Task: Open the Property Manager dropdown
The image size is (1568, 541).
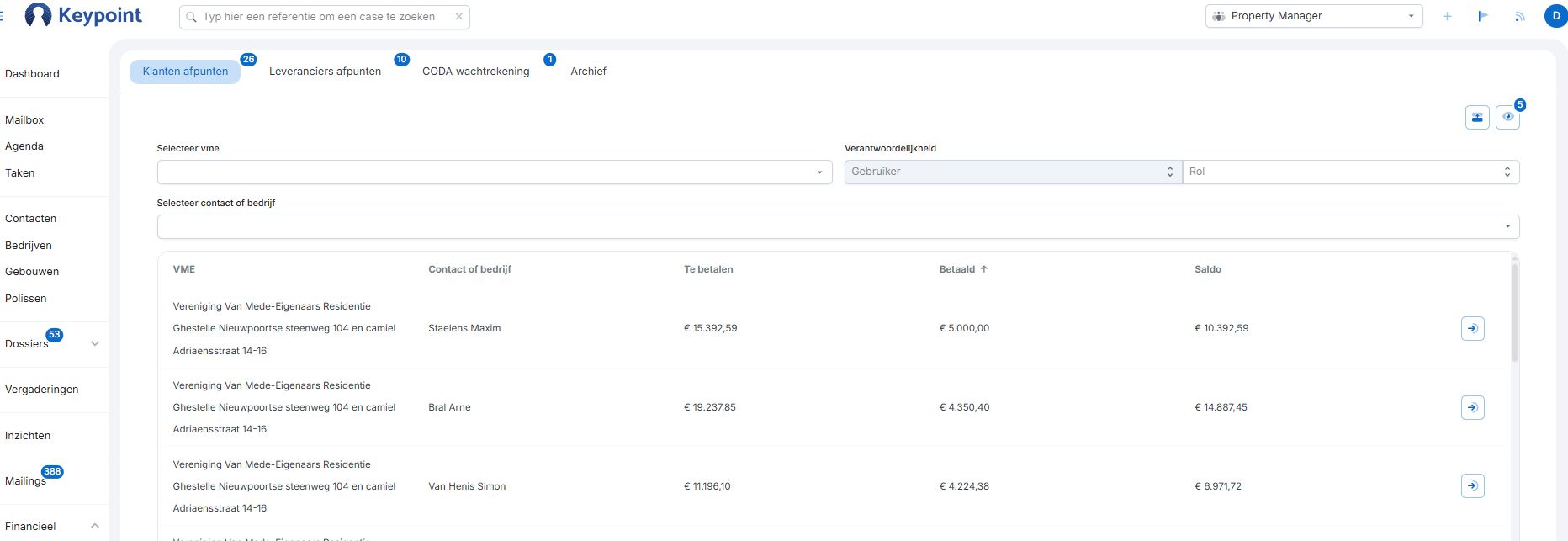Action: pos(1314,16)
